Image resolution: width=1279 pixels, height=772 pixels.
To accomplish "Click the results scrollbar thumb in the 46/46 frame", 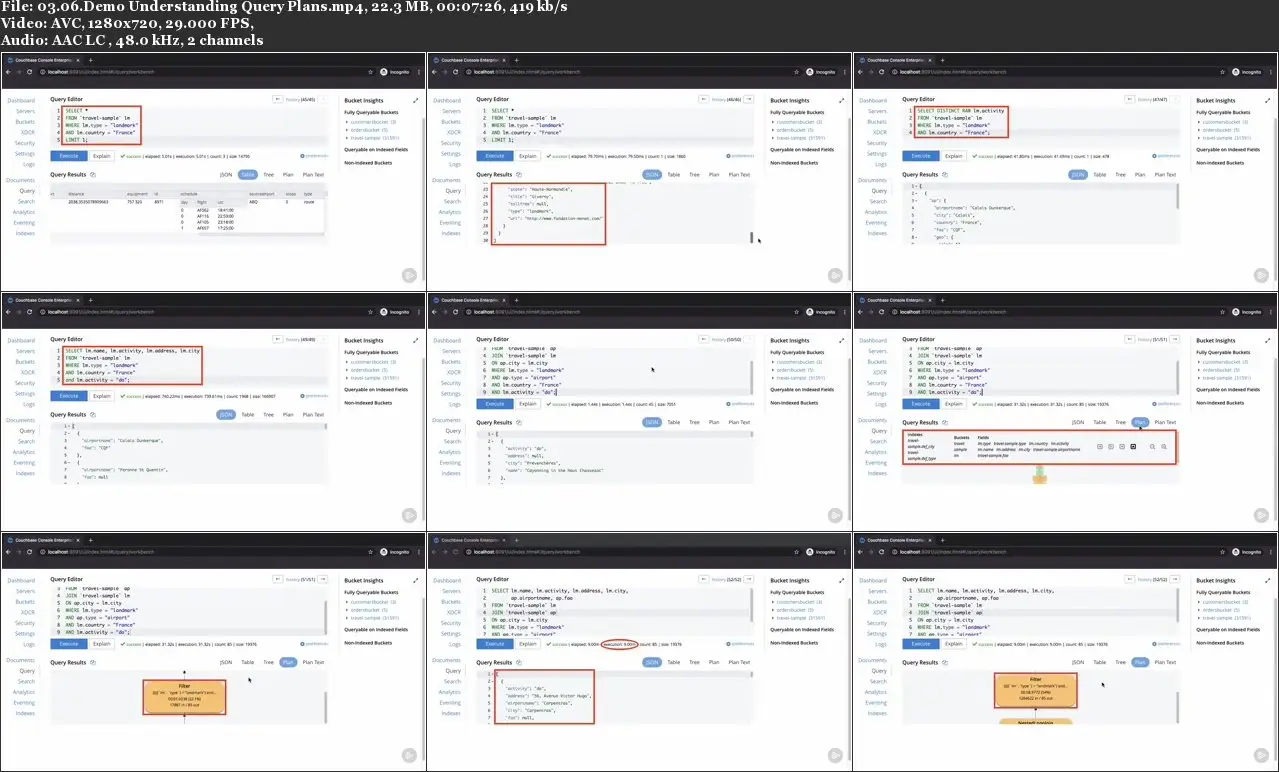I will (751, 237).
